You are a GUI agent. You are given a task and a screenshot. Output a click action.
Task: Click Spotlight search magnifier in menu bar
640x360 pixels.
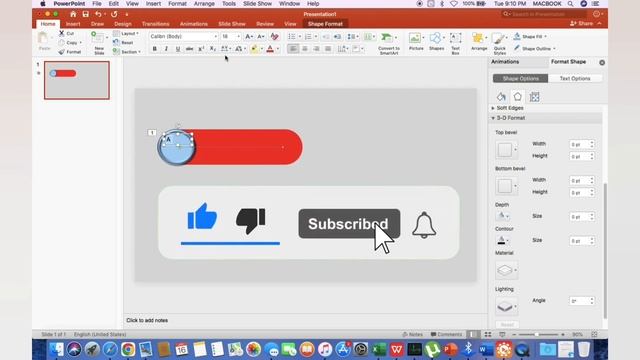[570, 4]
